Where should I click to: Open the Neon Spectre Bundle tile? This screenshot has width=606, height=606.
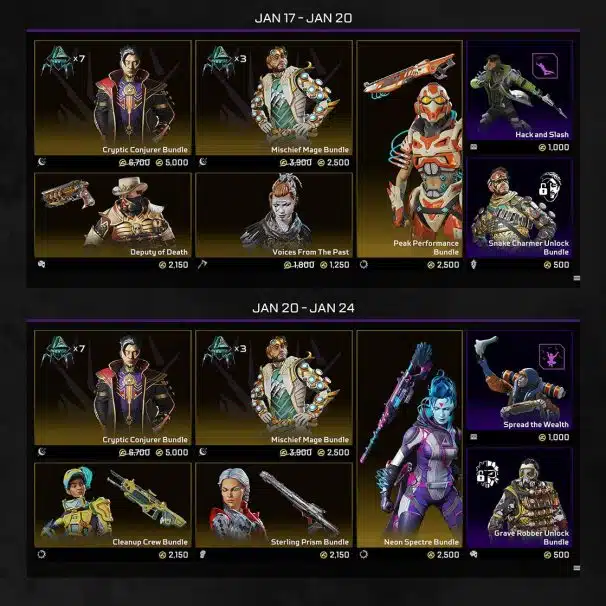(x=410, y=439)
